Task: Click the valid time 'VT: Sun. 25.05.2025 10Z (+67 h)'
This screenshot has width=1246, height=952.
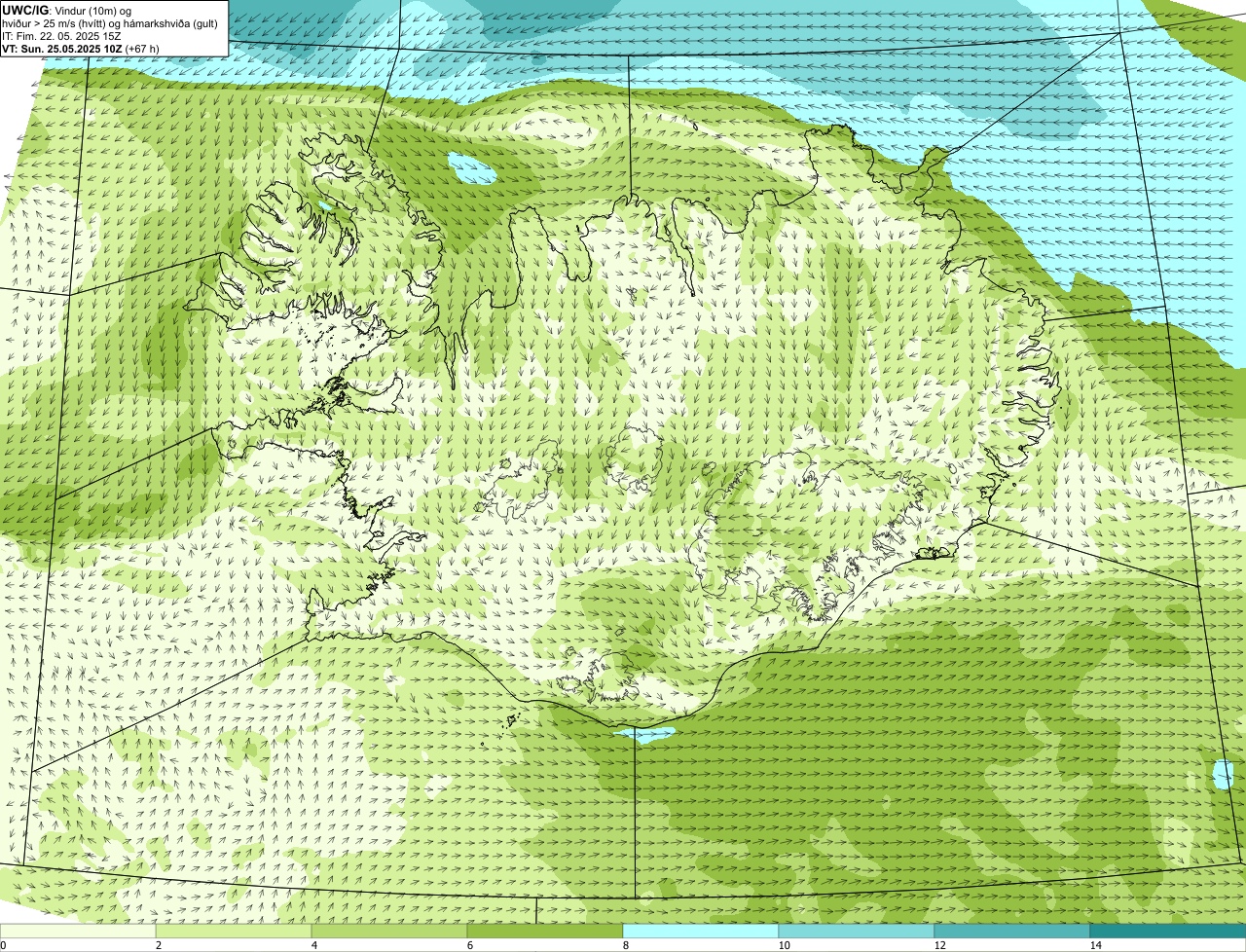Action: pos(81,48)
